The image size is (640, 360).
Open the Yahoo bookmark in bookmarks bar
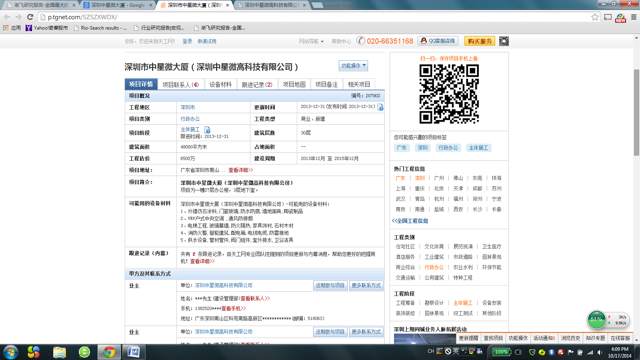point(47,28)
